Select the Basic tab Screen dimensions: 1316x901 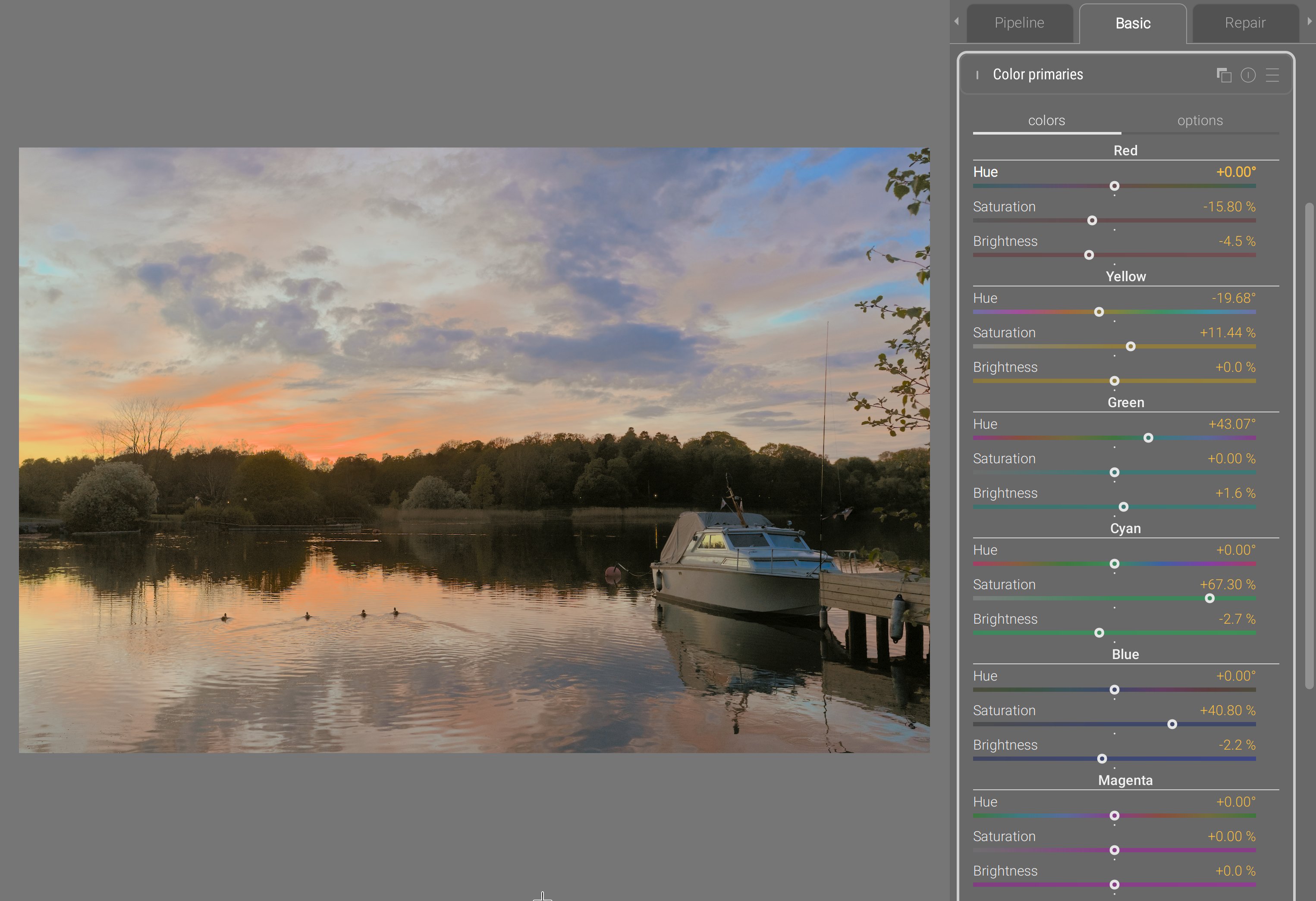(x=1133, y=23)
